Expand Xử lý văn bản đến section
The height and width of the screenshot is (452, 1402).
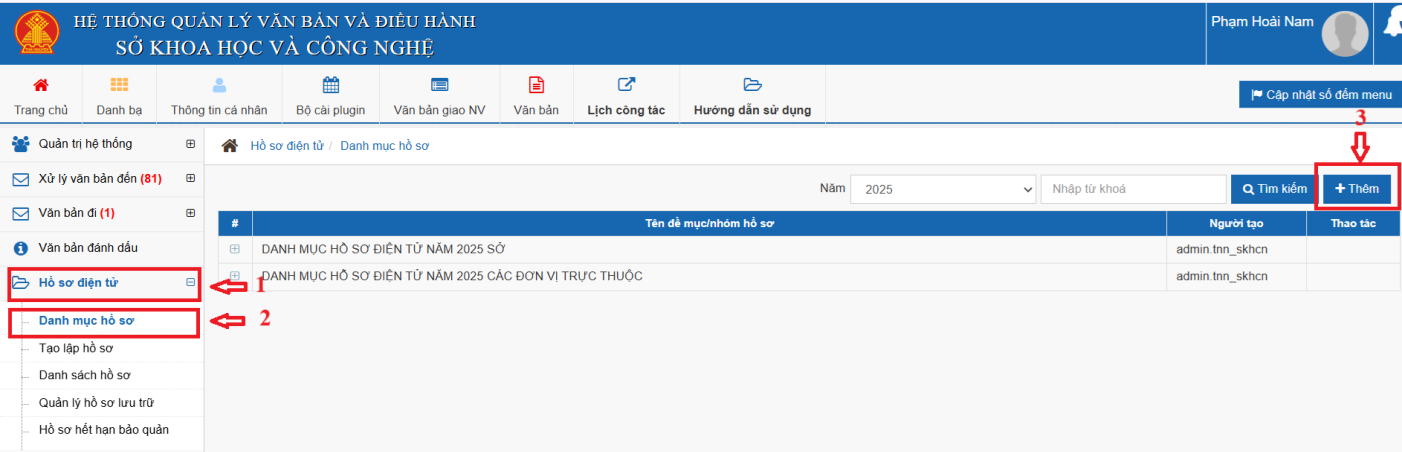190,179
